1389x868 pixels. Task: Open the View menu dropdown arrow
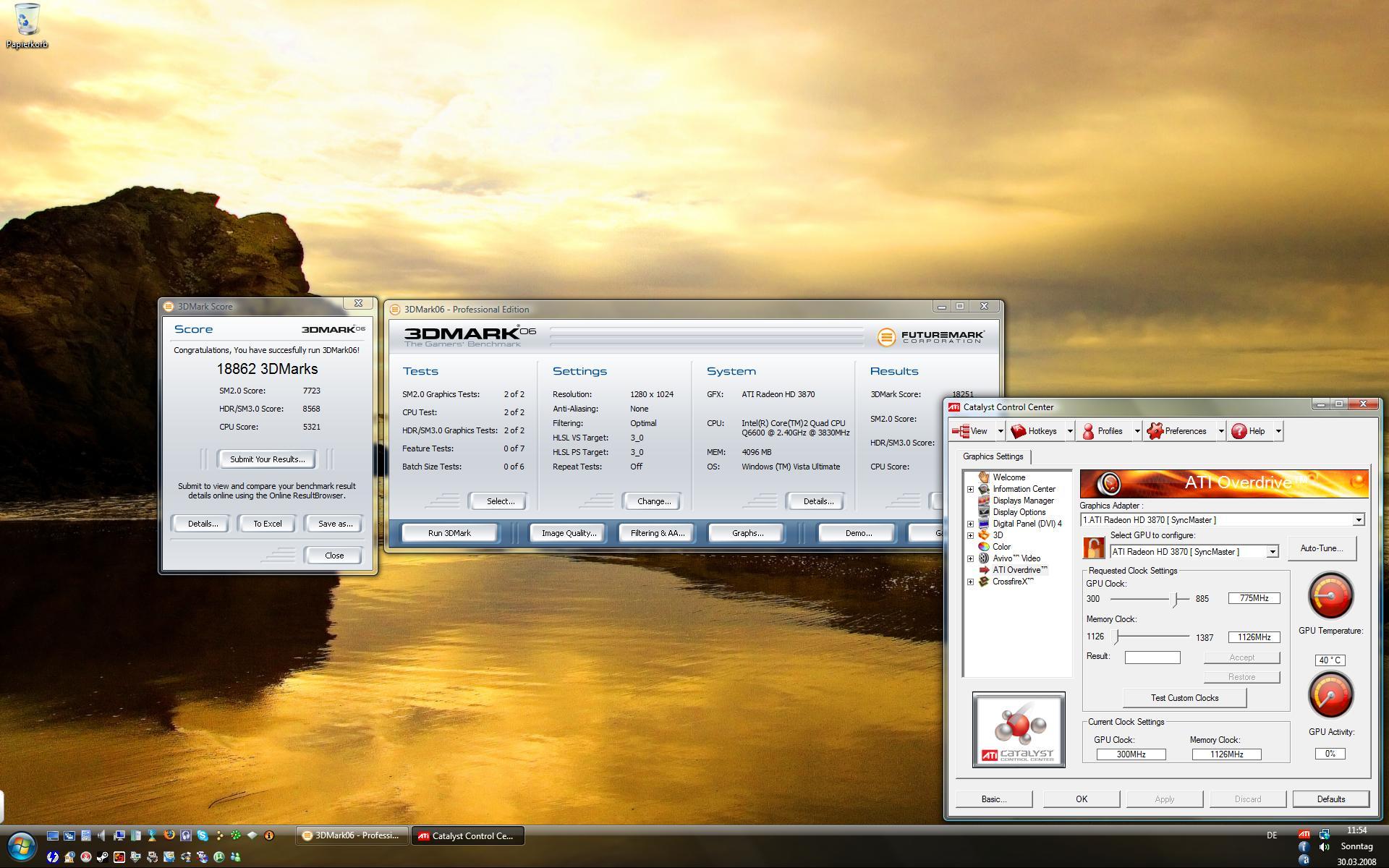[1001, 431]
